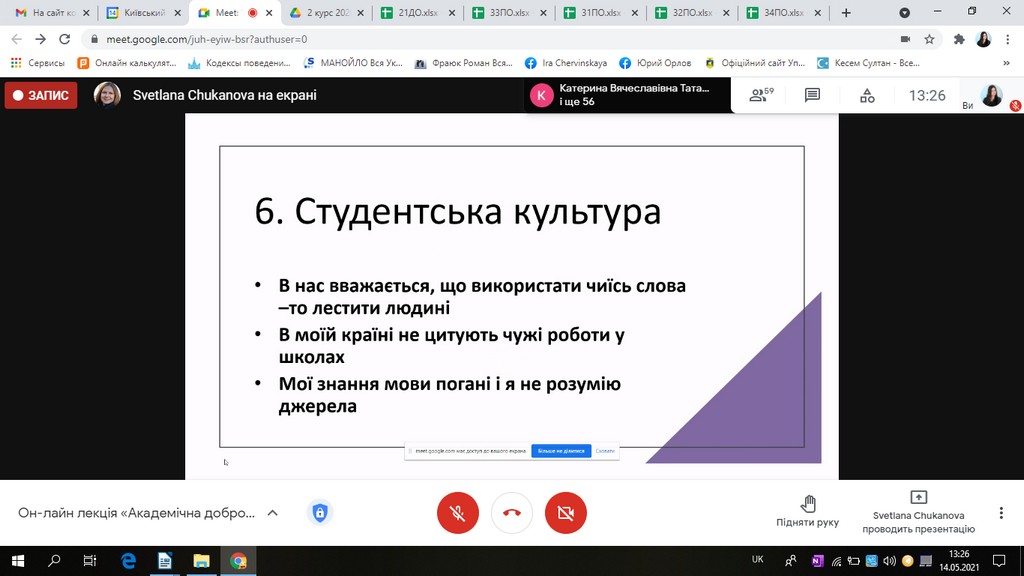Viewport: 1024px width, 576px height.
Task: End the call with the red phone icon
Action: (511, 512)
